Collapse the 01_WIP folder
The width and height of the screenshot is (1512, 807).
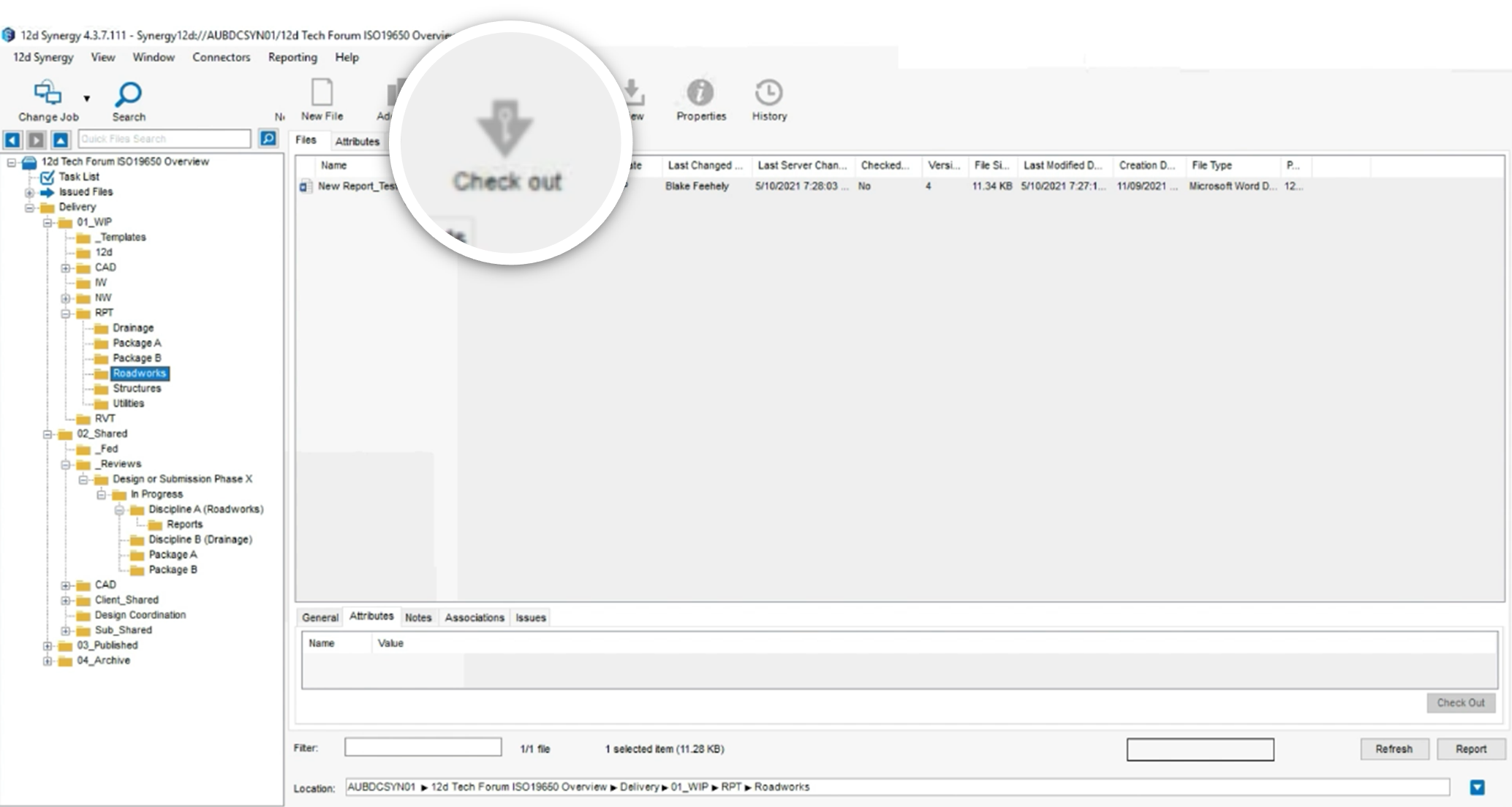click(x=48, y=223)
